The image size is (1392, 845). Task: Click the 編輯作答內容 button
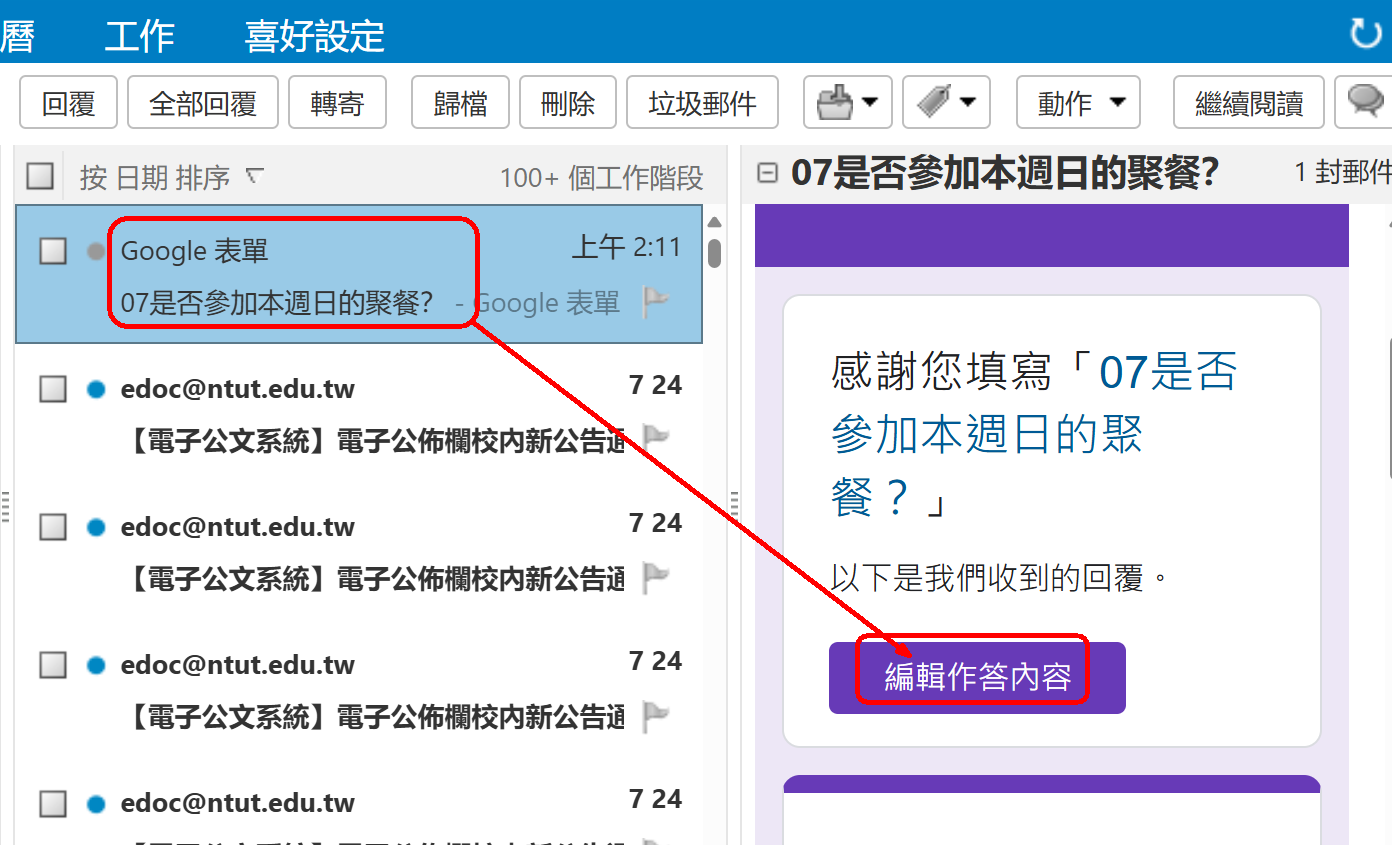(x=976, y=677)
